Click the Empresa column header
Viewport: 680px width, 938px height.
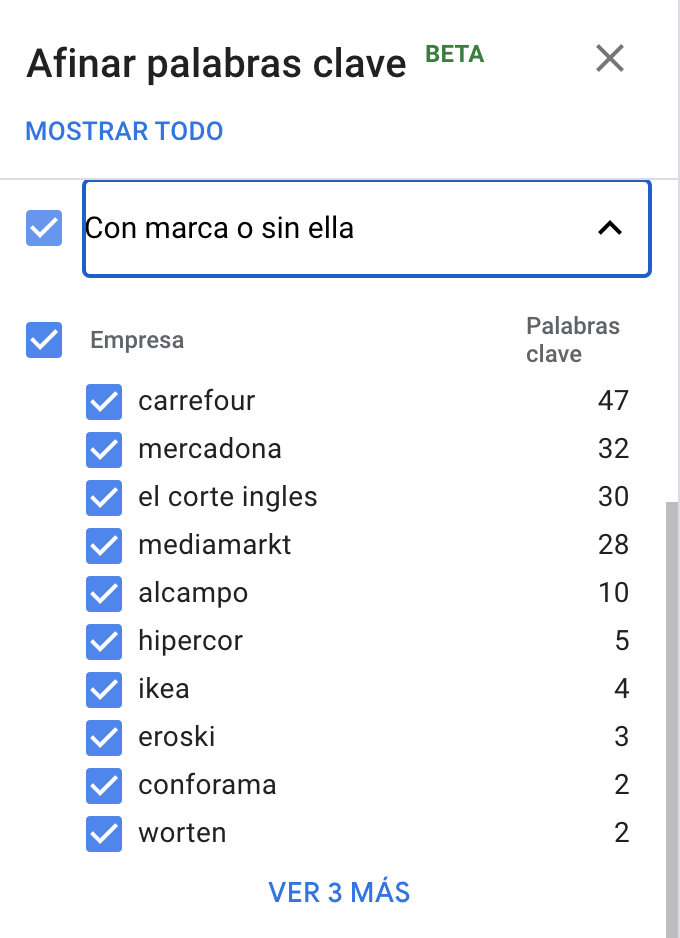tap(136, 340)
